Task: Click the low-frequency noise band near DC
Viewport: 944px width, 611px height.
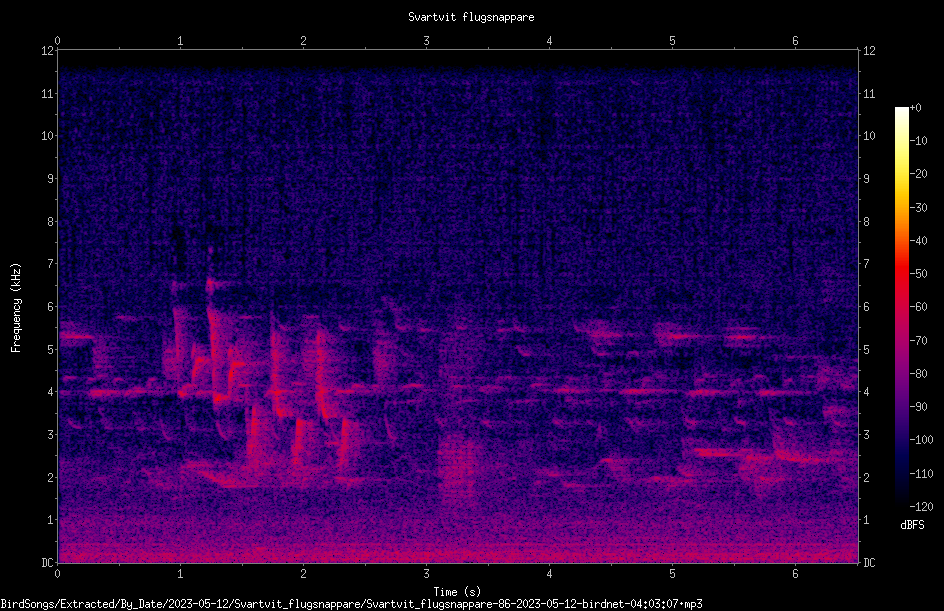Action: click(458, 551)
